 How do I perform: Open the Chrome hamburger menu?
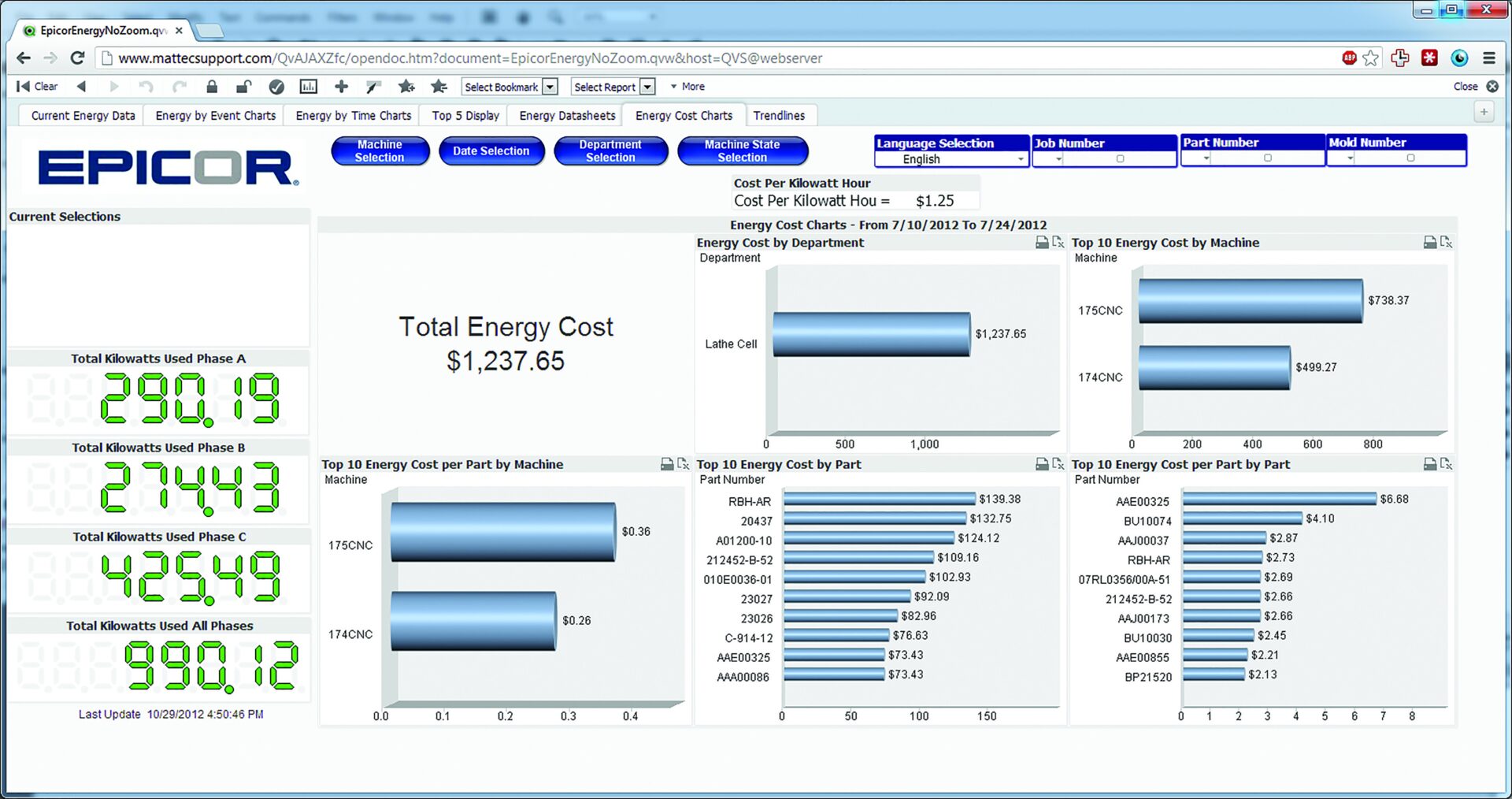click(1488, 58)
